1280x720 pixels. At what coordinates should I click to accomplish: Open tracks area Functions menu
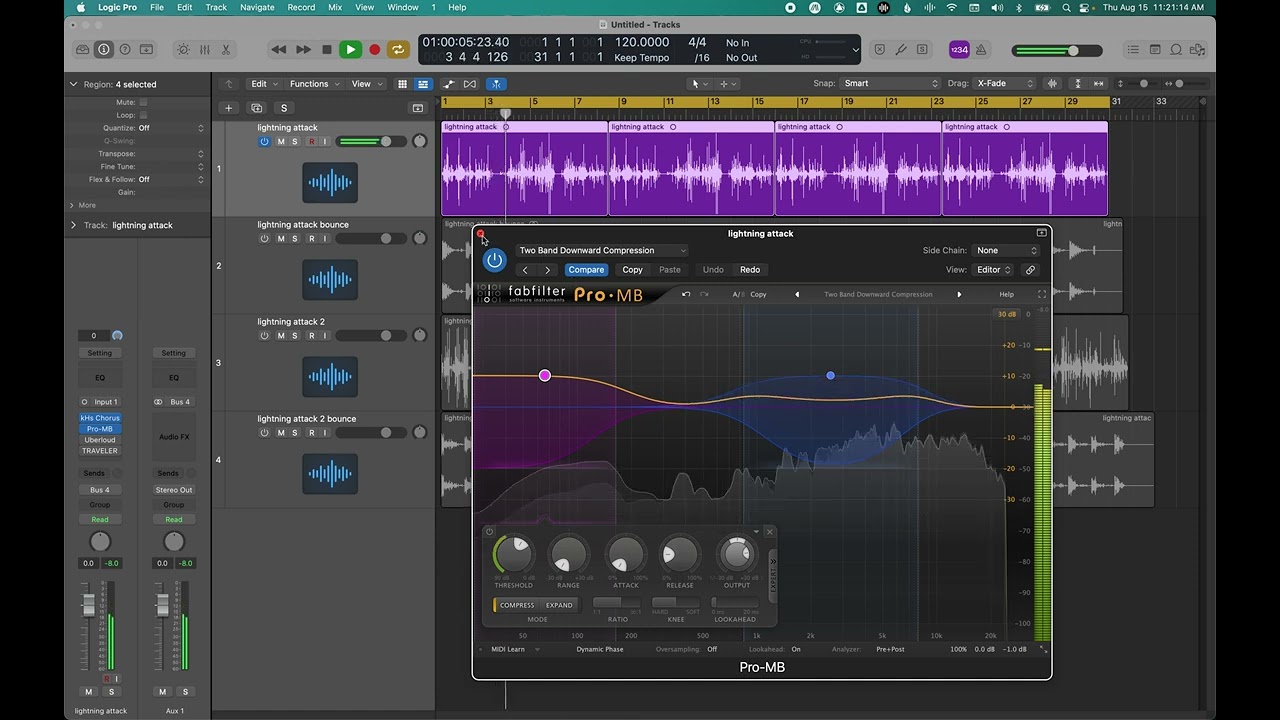(x=314, y=84)
